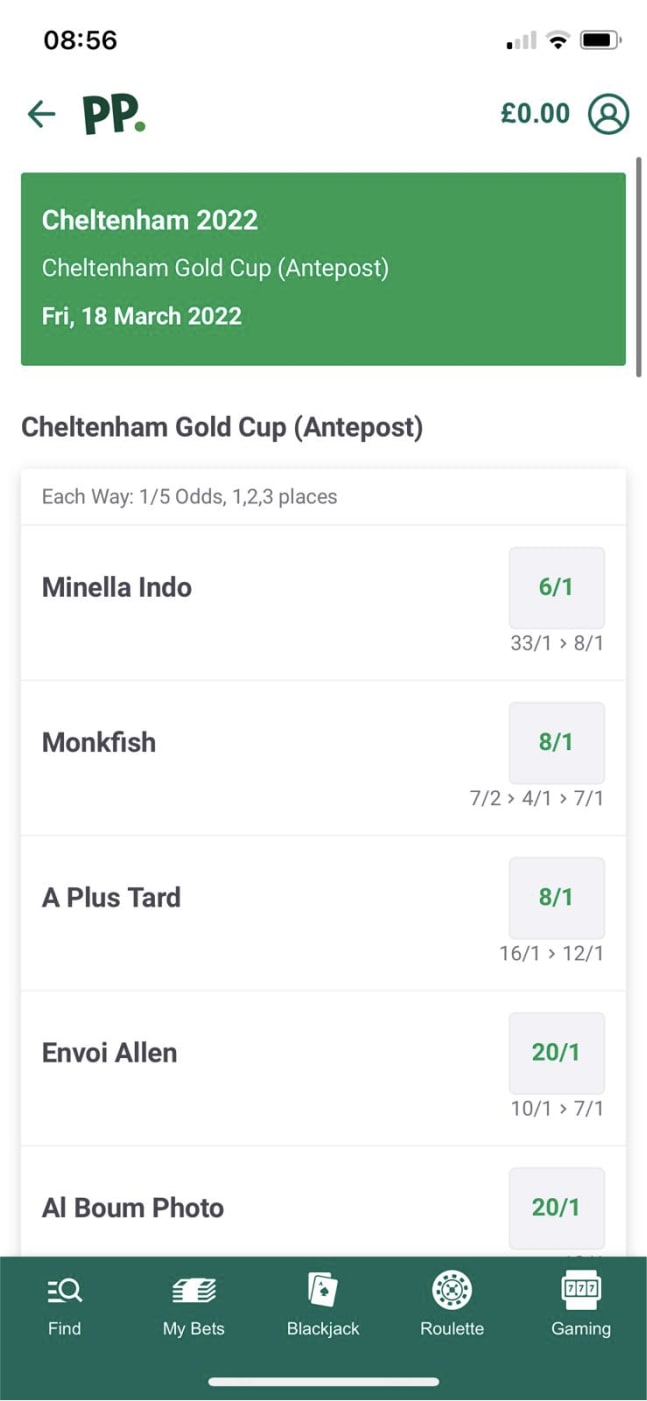Select the Roulette wheel icon
This screenshot has height=1401, width=647.
(451, 1298)
